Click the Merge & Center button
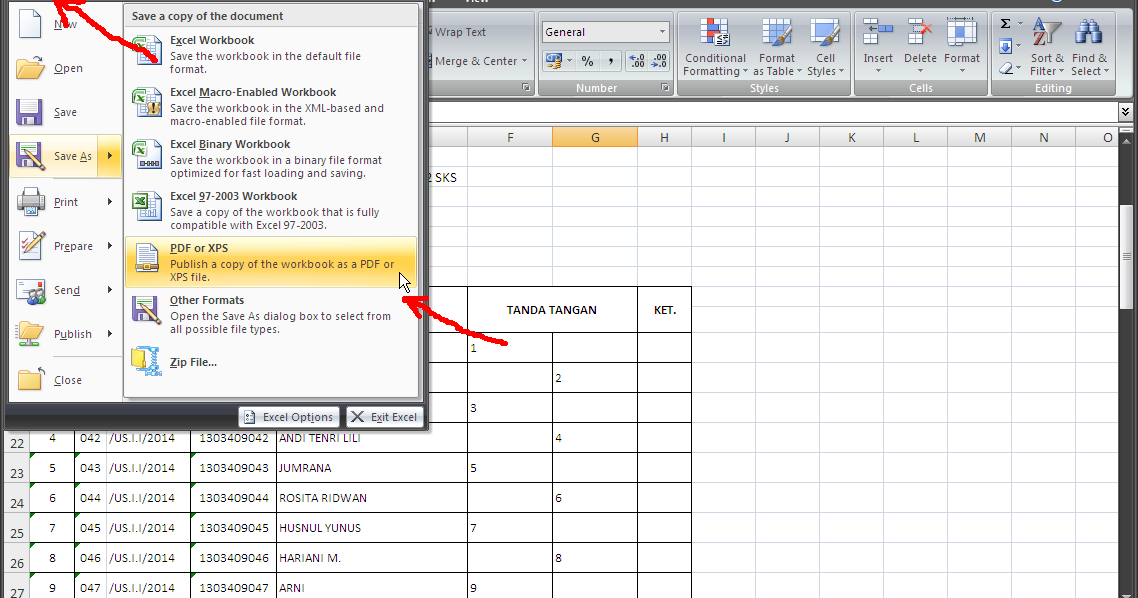Image resolution: width=1138 pixels, height=598 pixels. point(475,62)
